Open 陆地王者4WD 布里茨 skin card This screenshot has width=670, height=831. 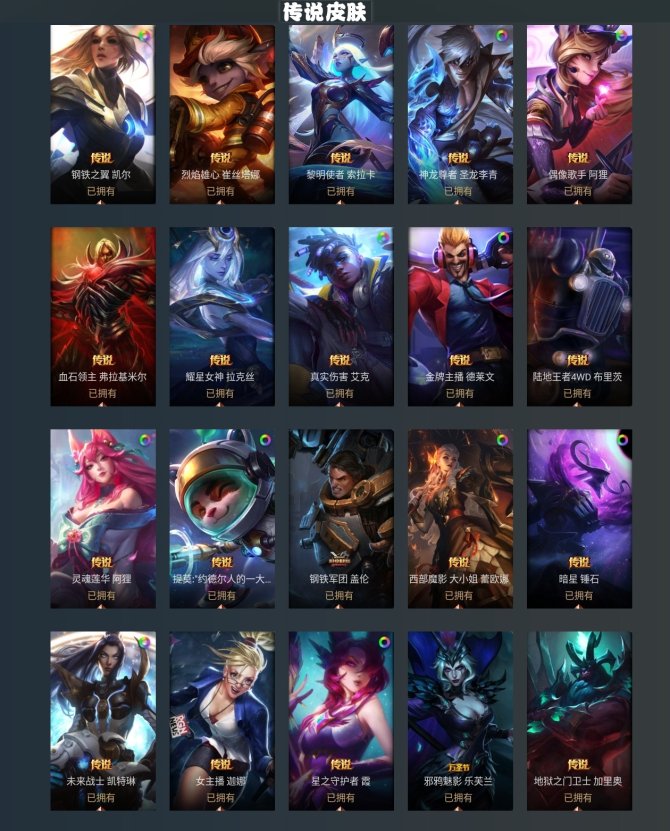point(579,316)
